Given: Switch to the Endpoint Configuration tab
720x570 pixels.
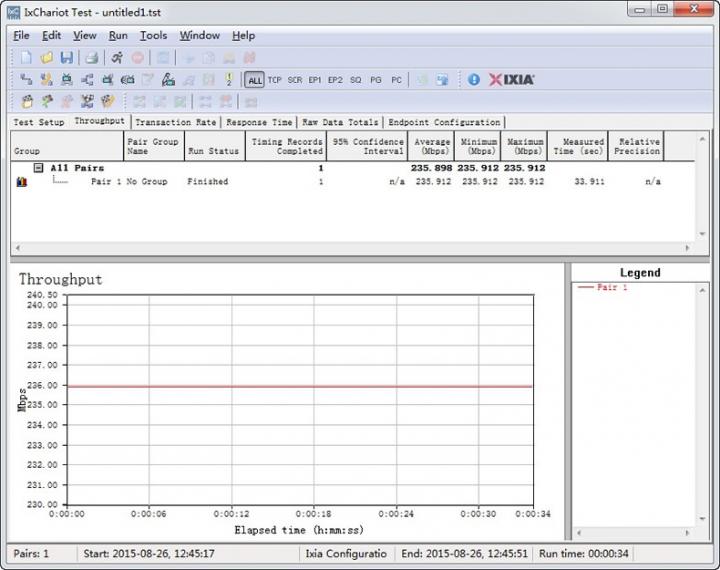Looking at the screenshot, I should [444, 122].
